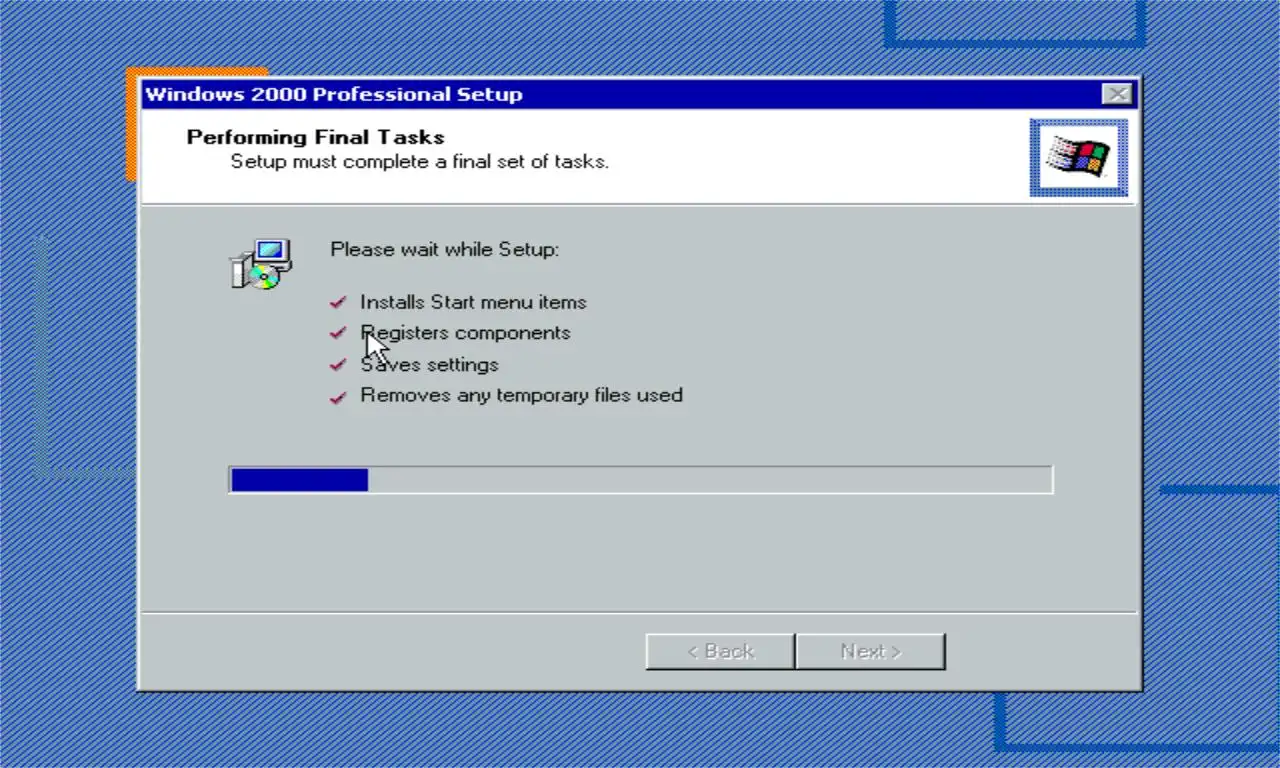Image resolution: width=1280 pixels, height=768 pixels.
Task: Click the Windows 2000 Professional Setup title bar
Action: point(638,94)
